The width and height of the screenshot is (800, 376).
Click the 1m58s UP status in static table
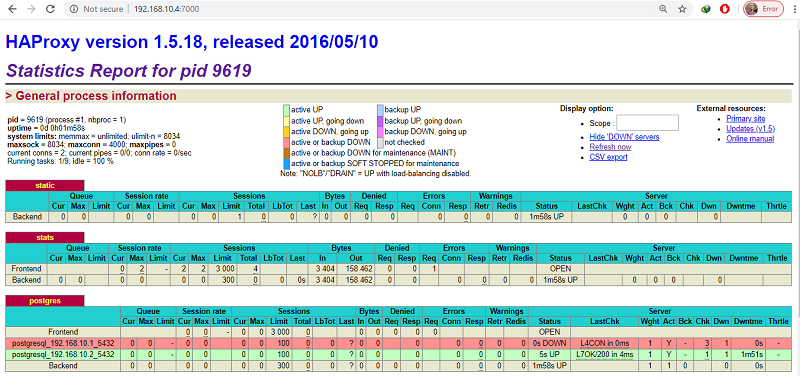pos(546,216)
